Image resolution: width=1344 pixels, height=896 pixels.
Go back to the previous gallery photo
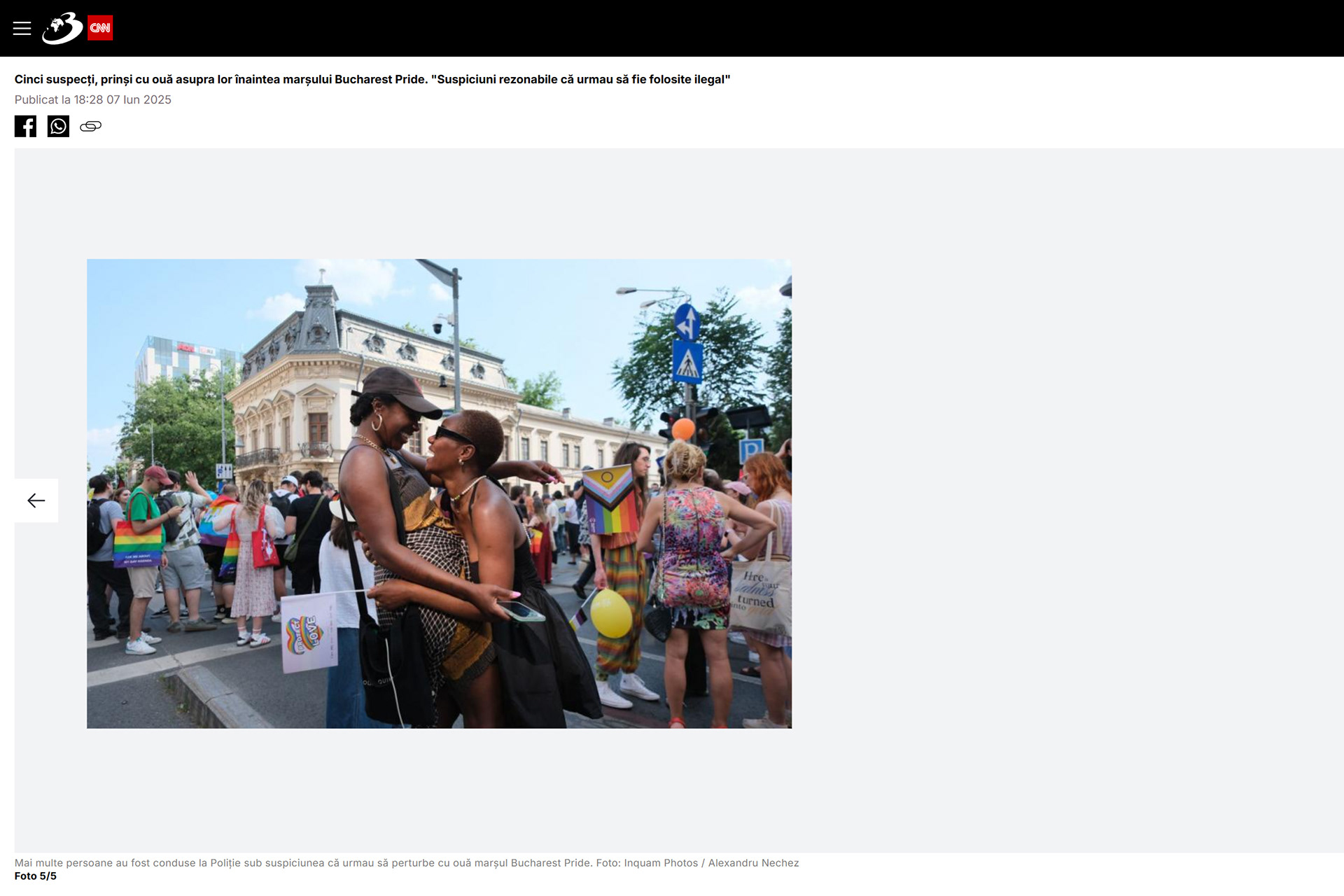click(x=36, y=500)
